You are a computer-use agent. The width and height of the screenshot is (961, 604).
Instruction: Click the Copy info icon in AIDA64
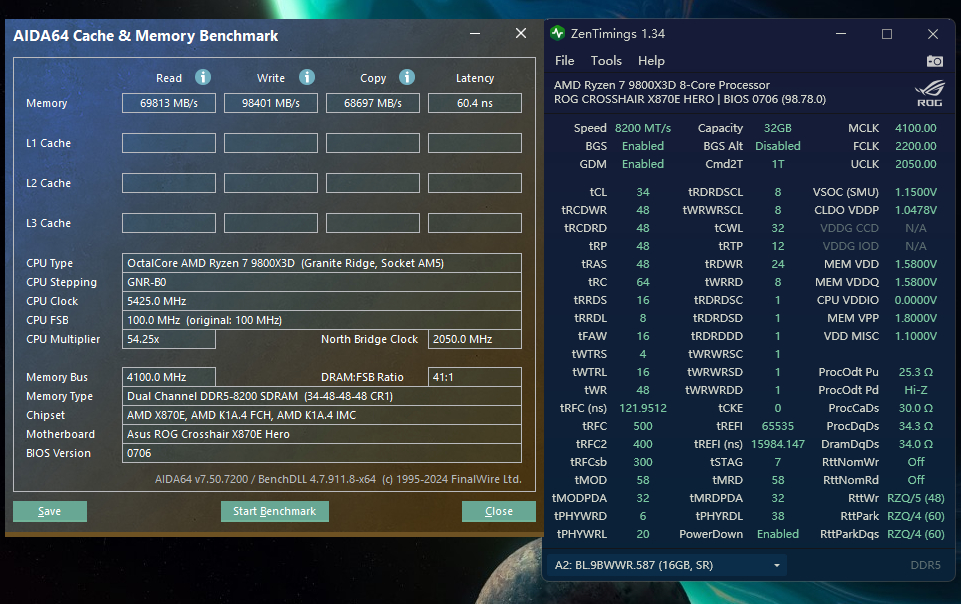click(407, 77)
